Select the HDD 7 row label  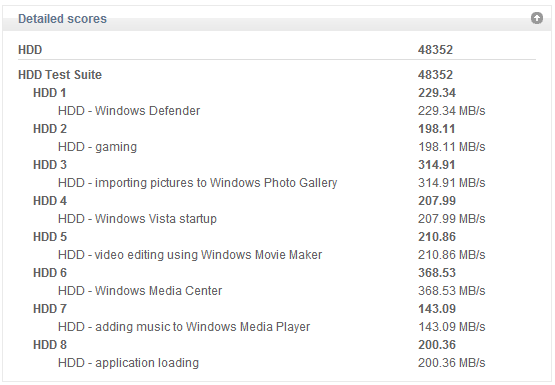pyautogui.click(x=50, y=309)
